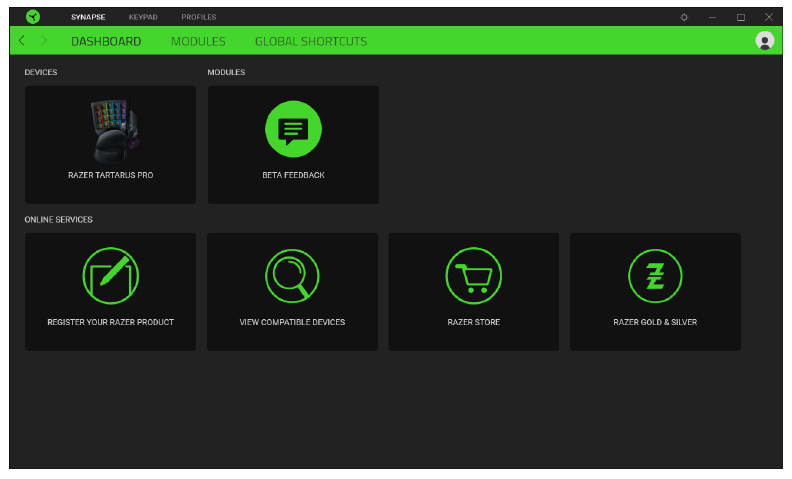The height and width of the screenshot is (479, 792).
Task: Click the Devices section heading
Action: click(41, 72)
